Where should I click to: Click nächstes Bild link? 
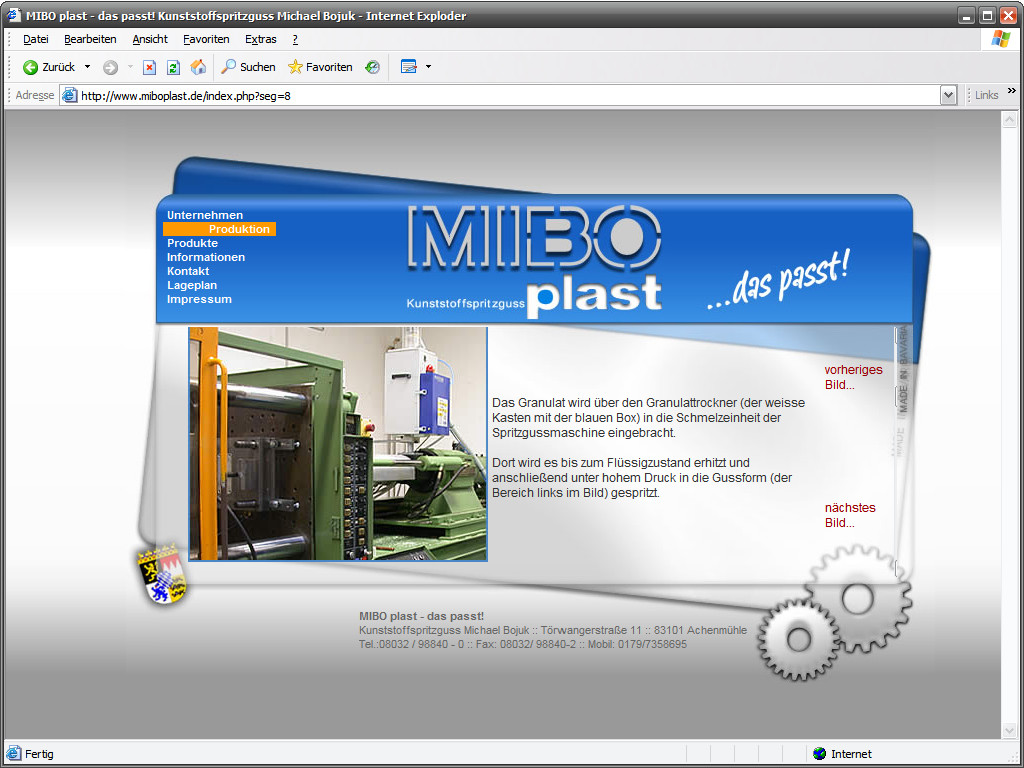[850, 515]
